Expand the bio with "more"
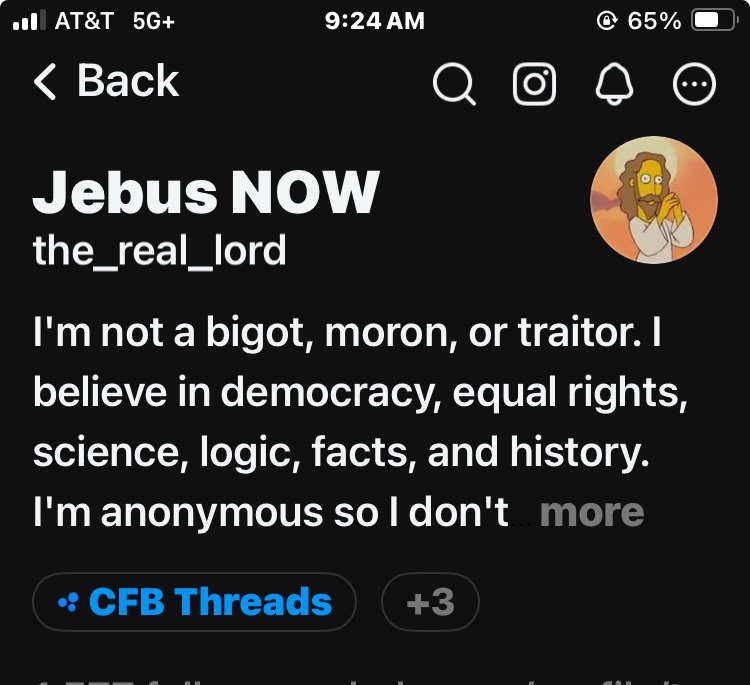 point(591,513)
